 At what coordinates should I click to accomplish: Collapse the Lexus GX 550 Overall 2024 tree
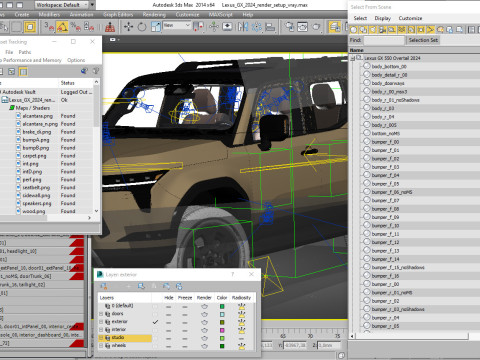(352, 58)
